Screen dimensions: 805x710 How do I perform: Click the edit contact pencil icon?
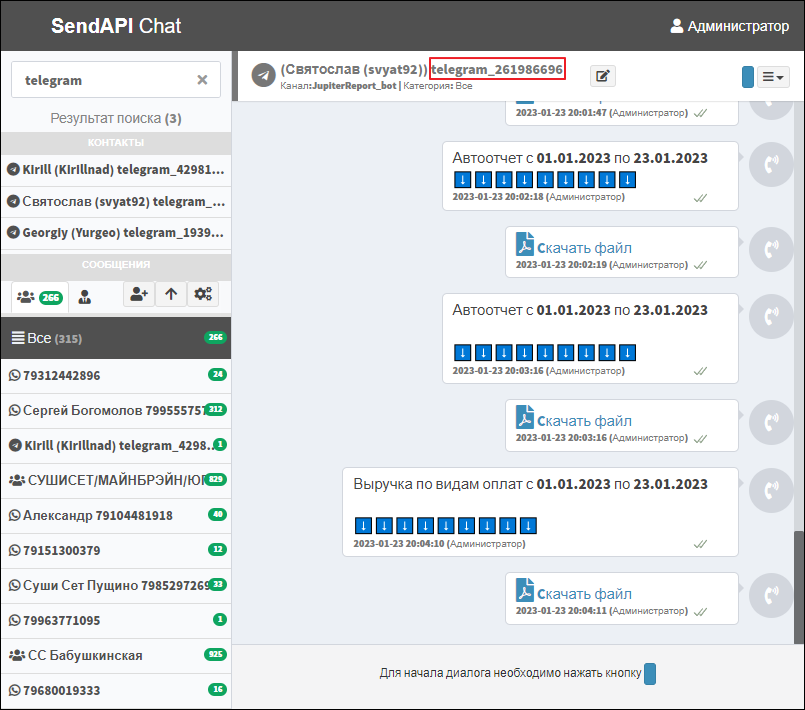pyautogui.click(x=603, y=76)
